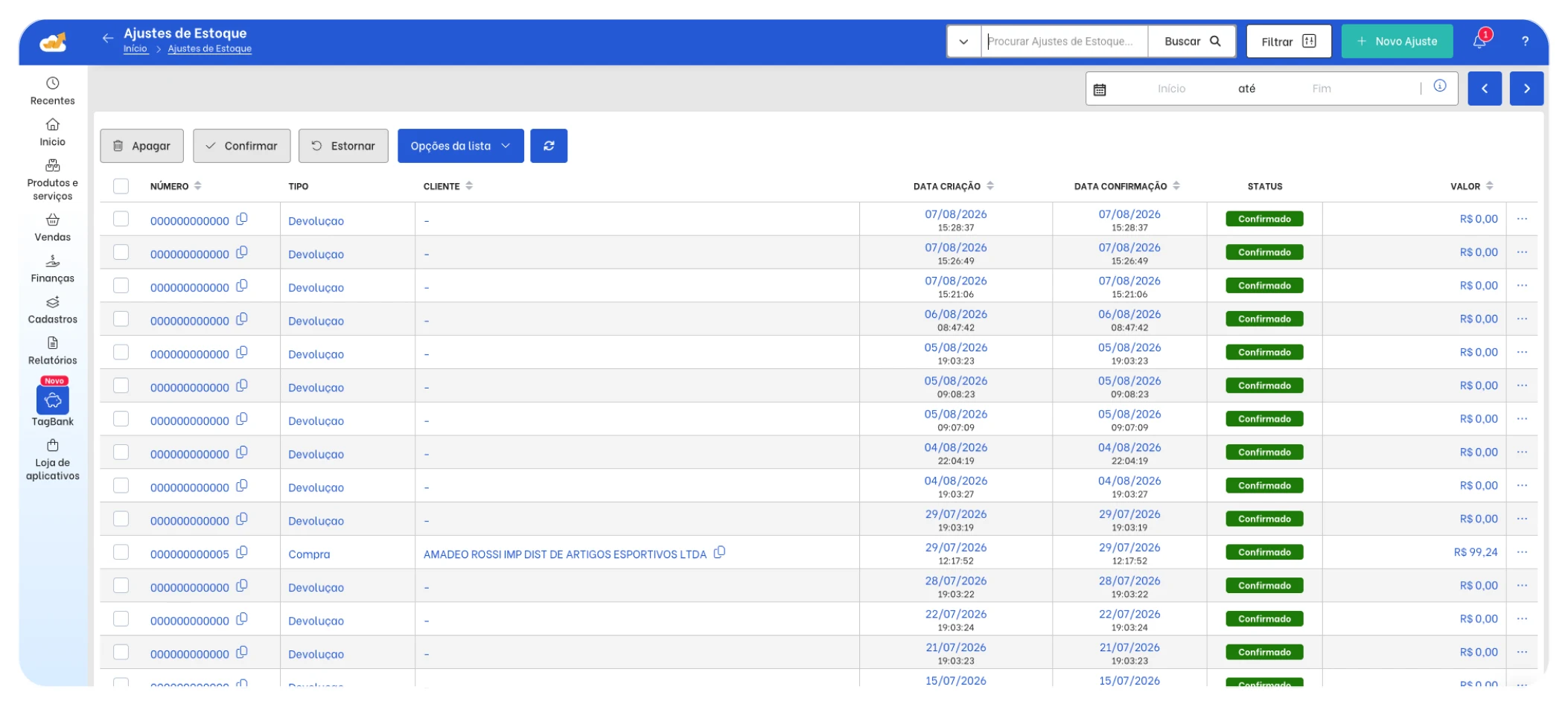
Task: Select the row created 06/08/2026 08:47:42
Action: 121,319
